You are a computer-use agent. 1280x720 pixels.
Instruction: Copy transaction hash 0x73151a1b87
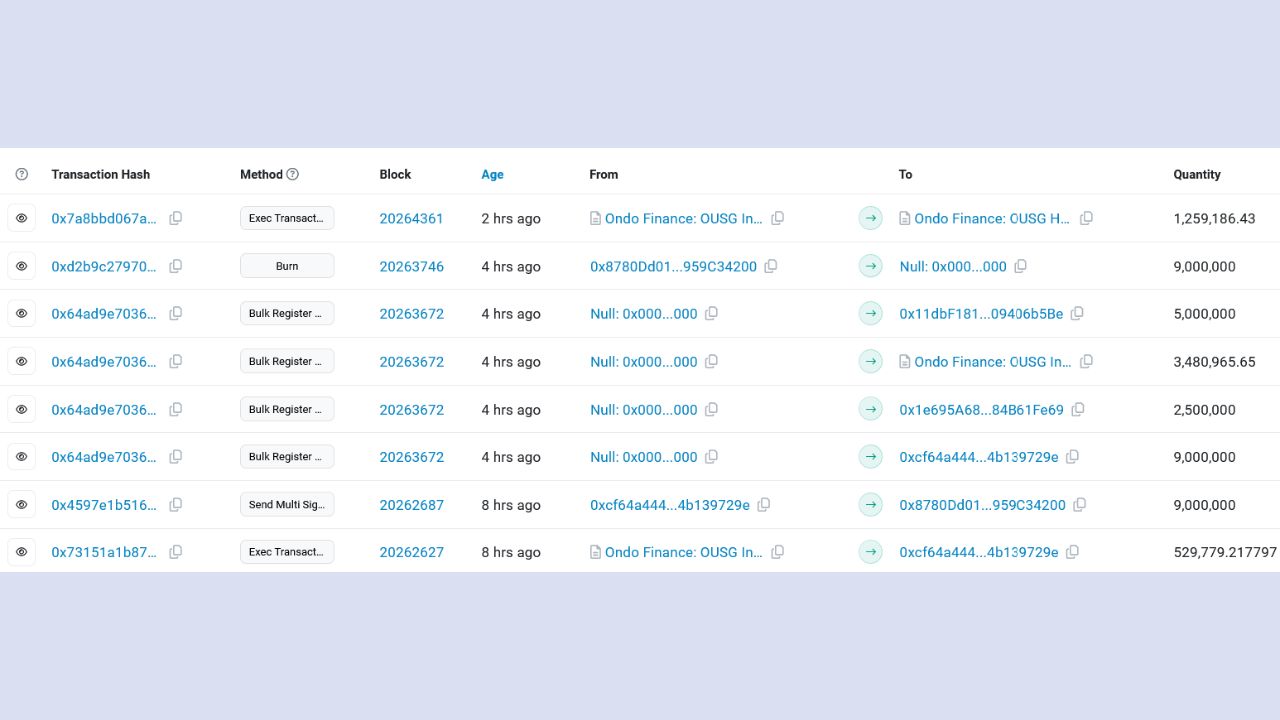point(176,552)
